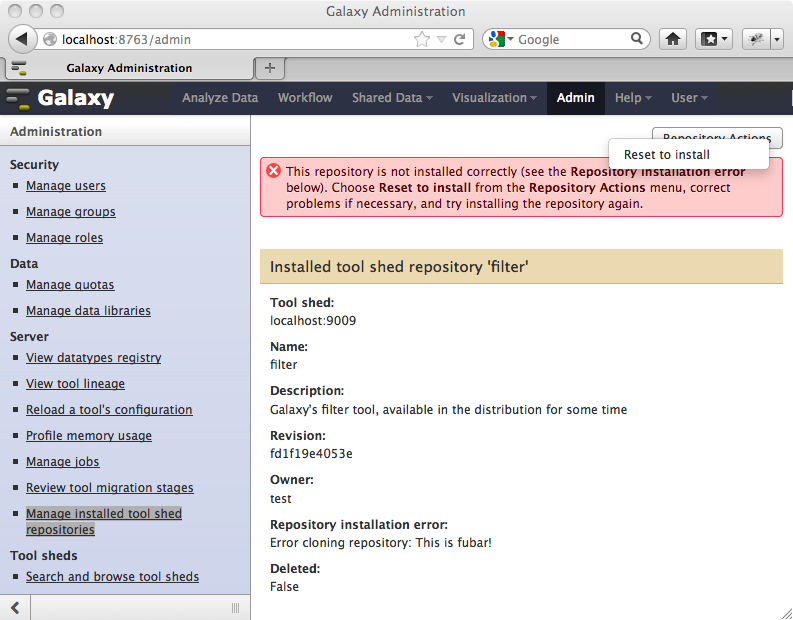Open dropdown next to the add-on icon
Image resolution: width=793 pixels, height=620 pixels.
777,39
